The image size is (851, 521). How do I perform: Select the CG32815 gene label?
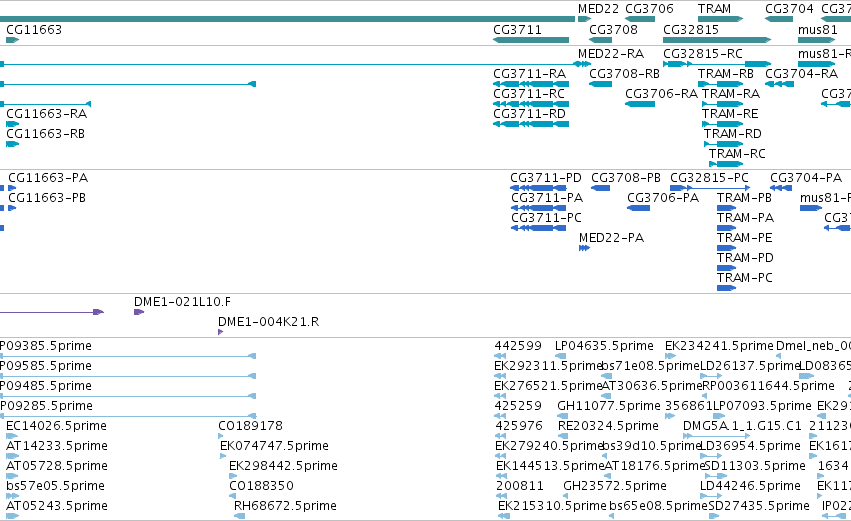[691, 30]
